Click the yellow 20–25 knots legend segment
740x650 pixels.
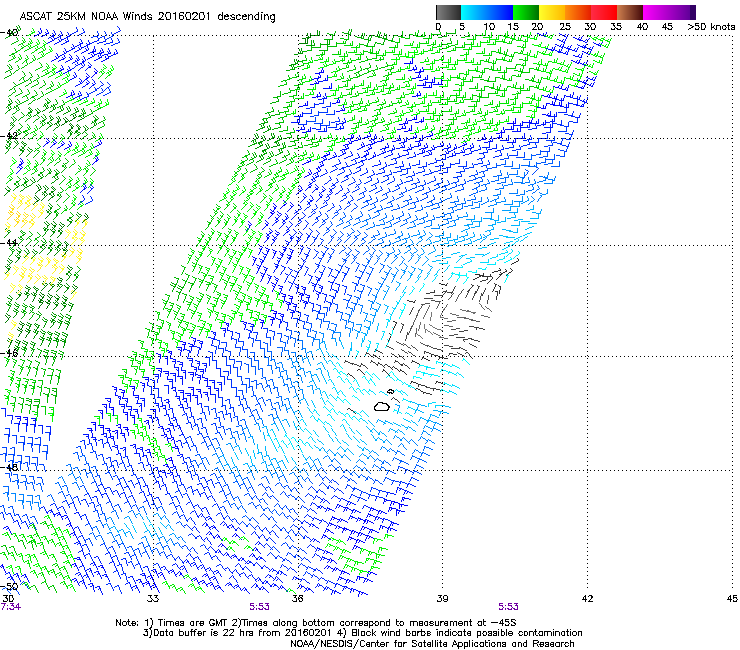tap(552, 12)
